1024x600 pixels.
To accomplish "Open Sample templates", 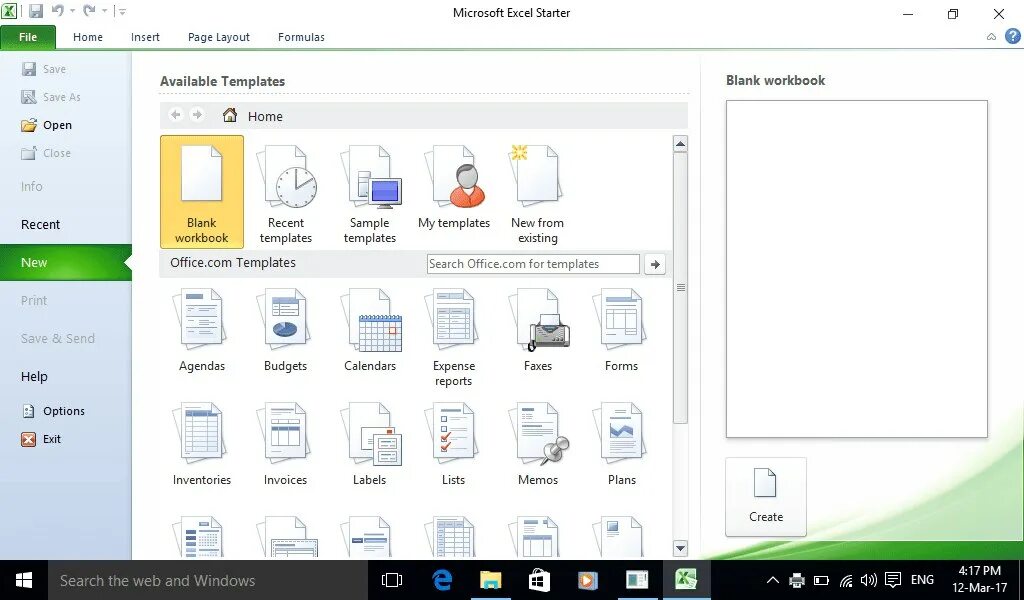I will point(370,195).
